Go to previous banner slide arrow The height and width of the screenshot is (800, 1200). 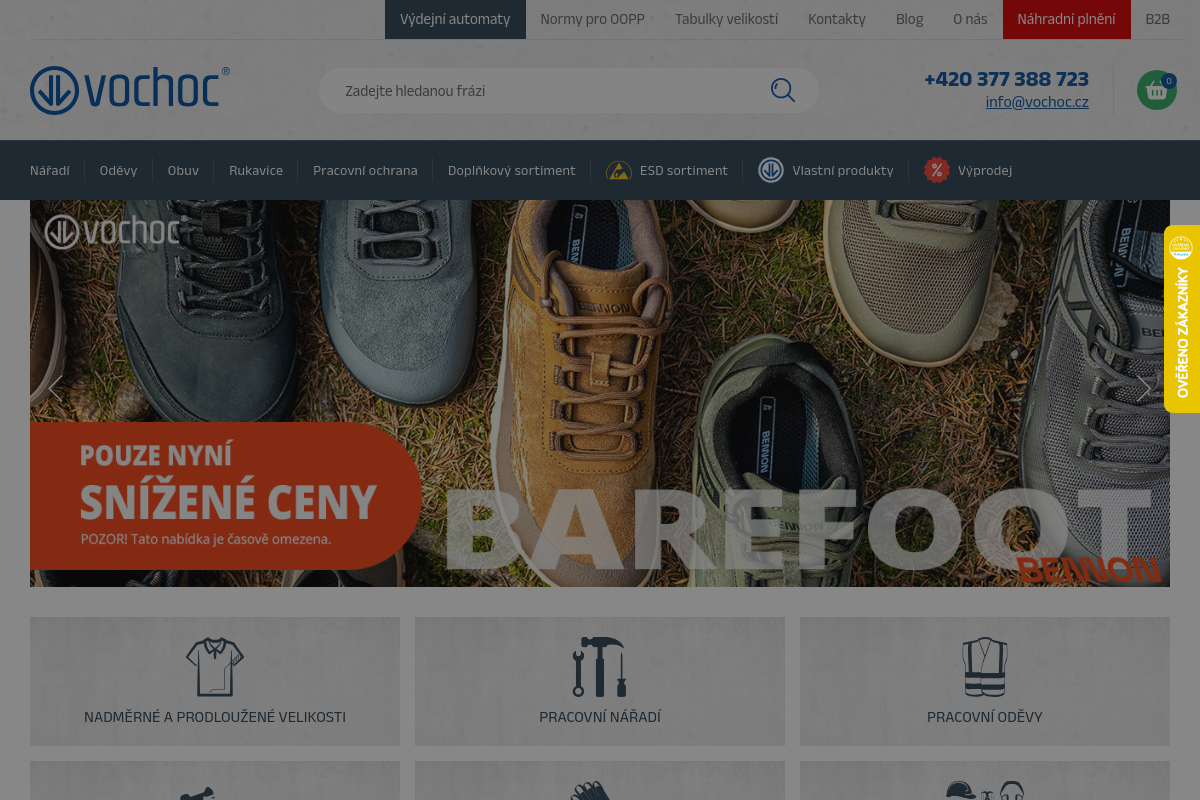tap(55, 388)
